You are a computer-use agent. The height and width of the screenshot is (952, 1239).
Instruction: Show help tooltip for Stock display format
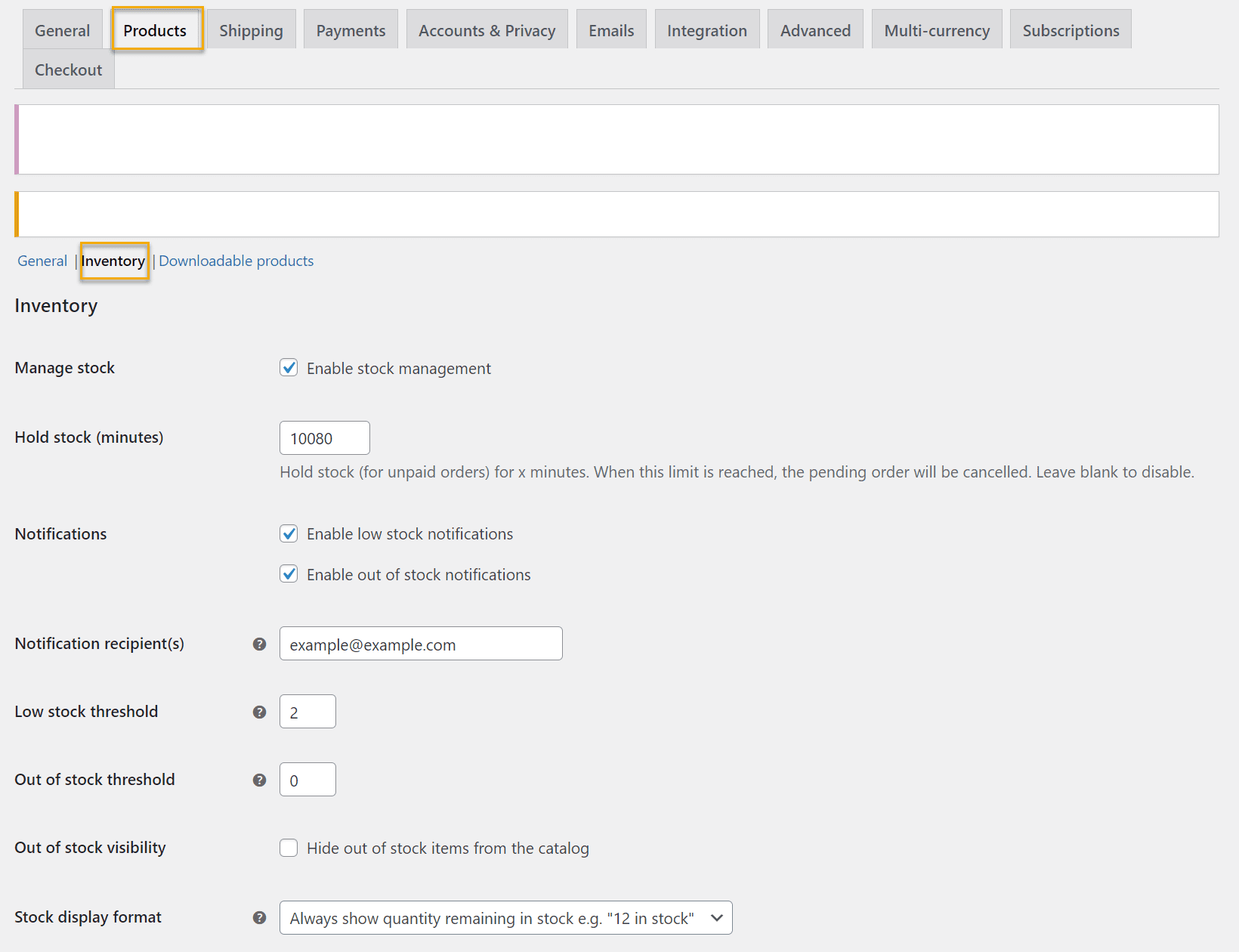[x=259, y=917]
